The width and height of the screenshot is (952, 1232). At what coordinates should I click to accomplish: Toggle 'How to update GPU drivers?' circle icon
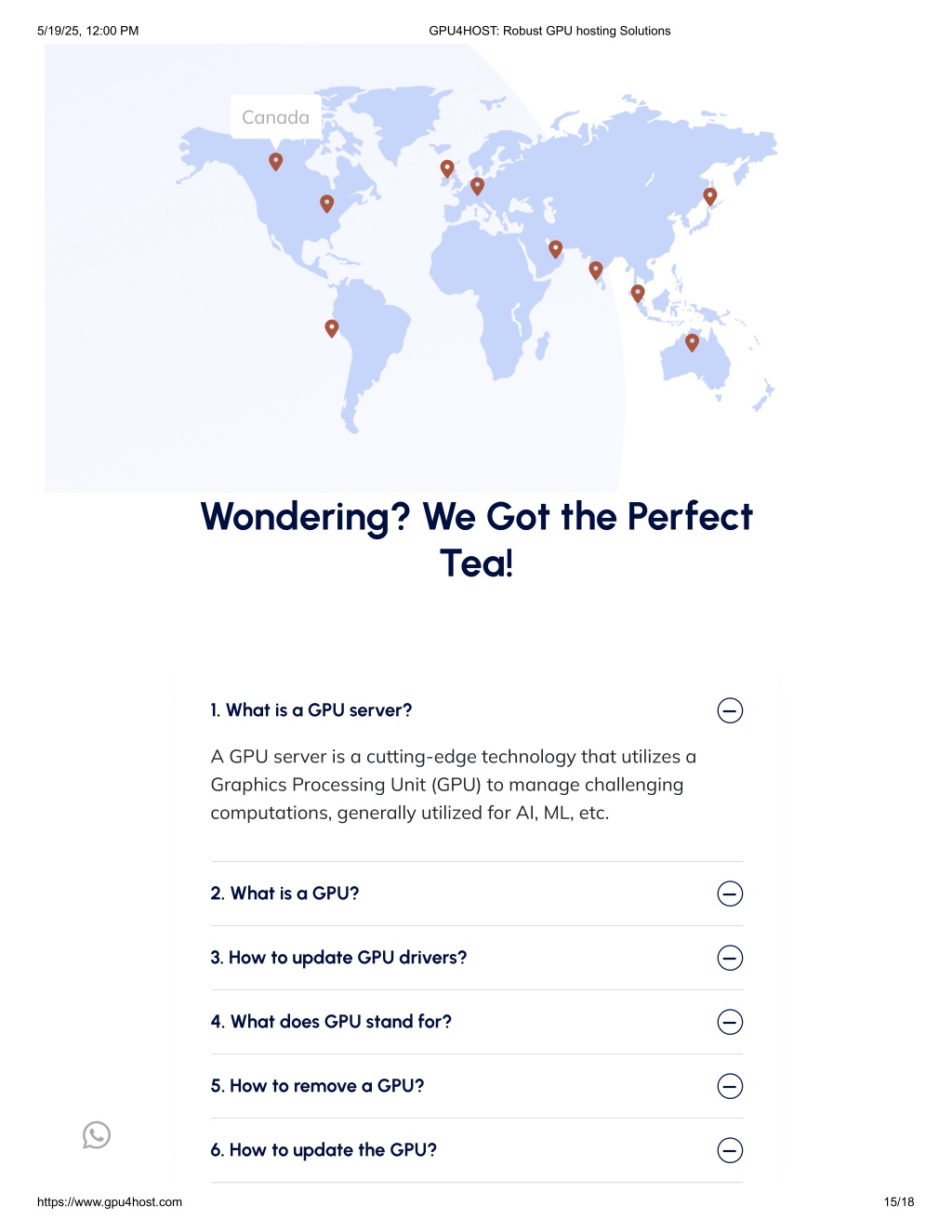(x=731, y=958)
